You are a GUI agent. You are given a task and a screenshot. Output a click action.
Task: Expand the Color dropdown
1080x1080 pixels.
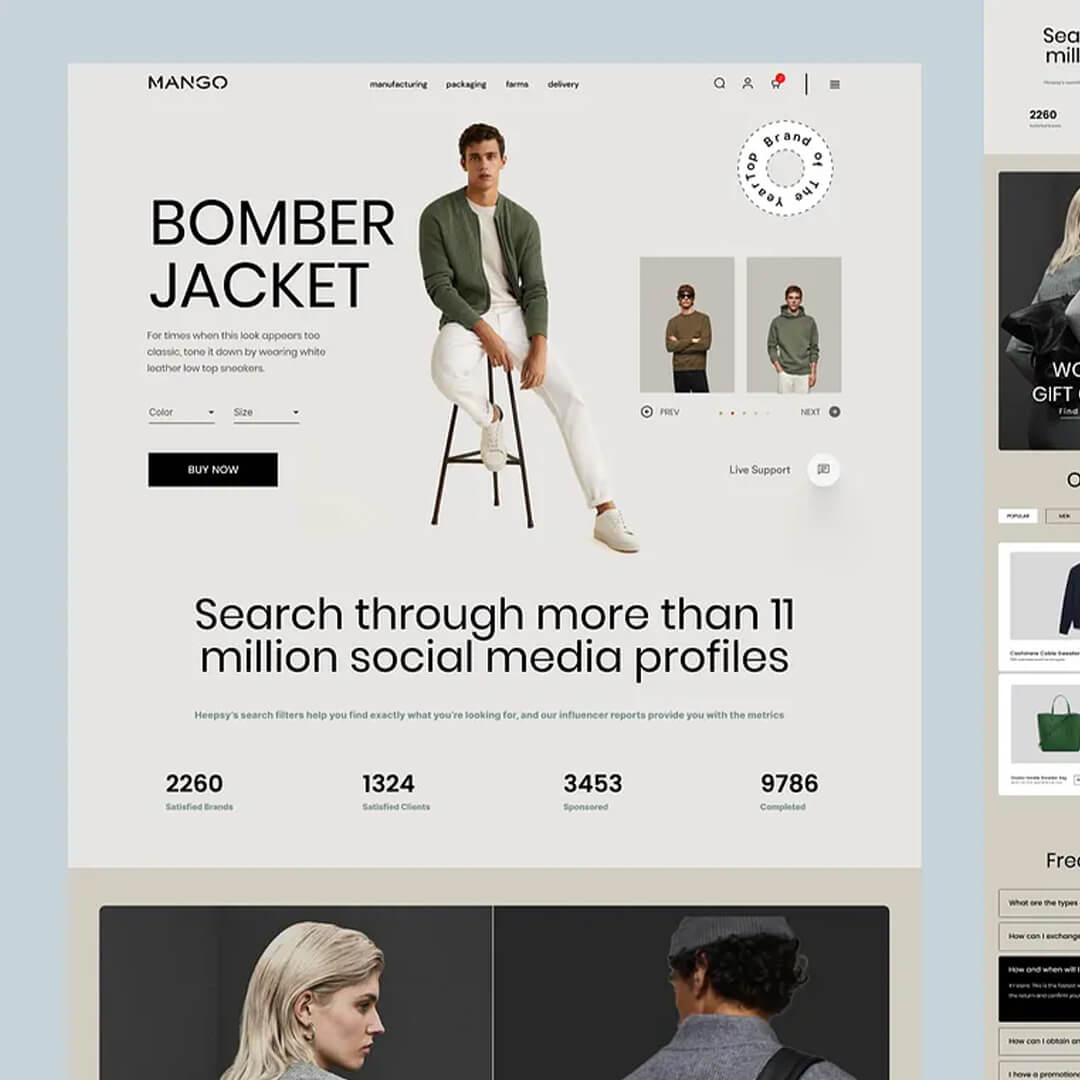click(x=181, y=412)
